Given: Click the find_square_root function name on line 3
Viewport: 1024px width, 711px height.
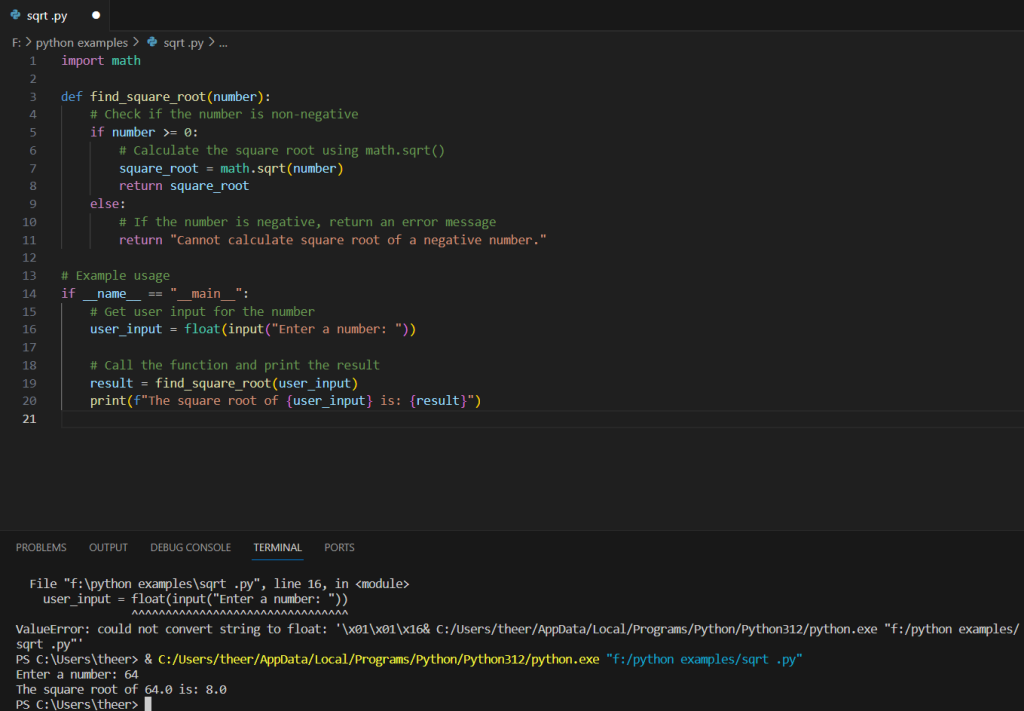Looking at the screenshot, I should coord(147,97).
